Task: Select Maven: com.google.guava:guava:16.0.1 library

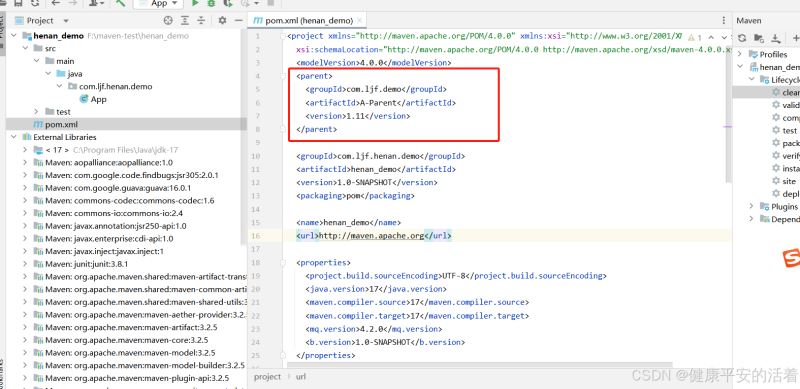Action: click(112, 188)
